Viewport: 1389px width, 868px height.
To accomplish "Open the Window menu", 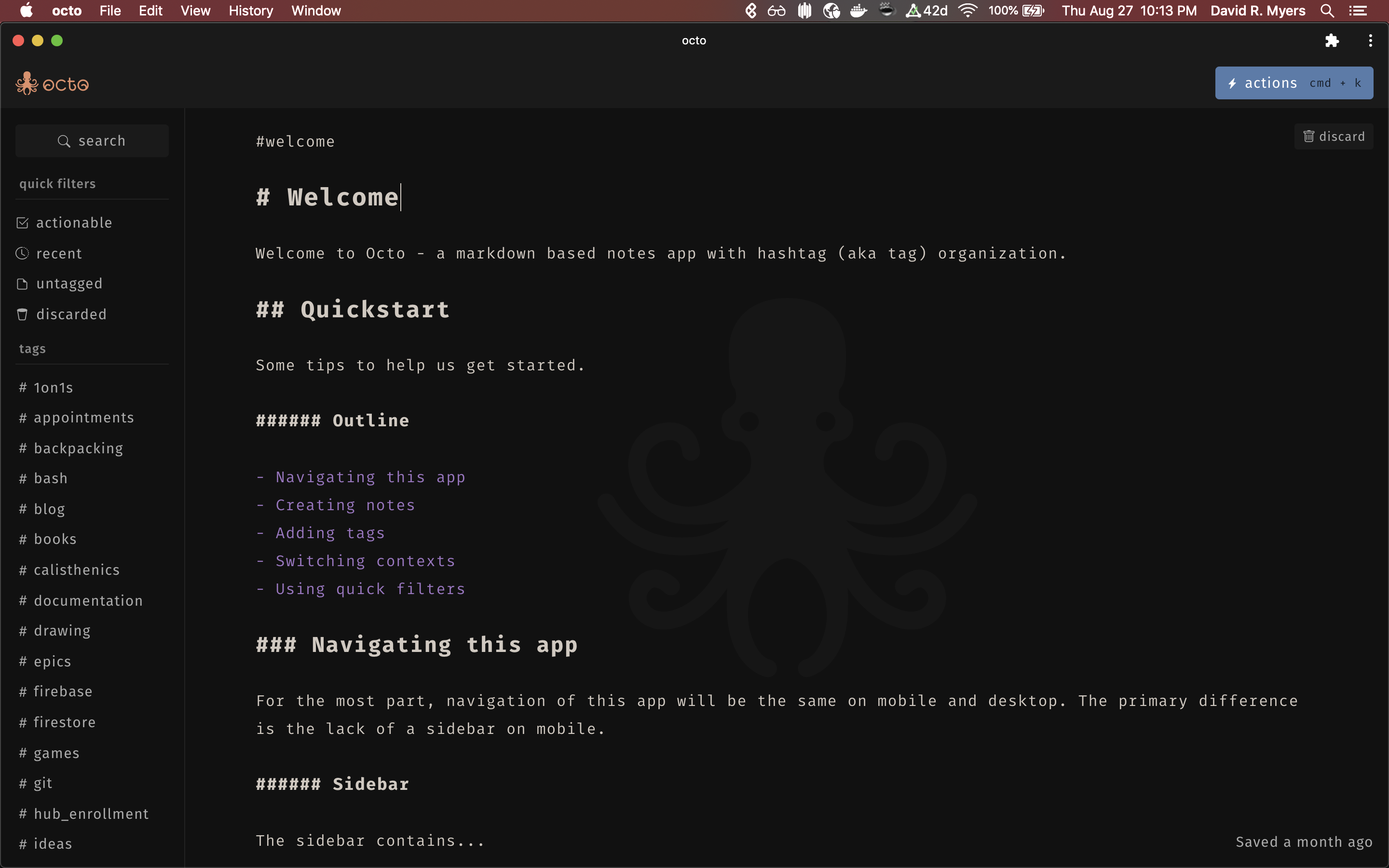I will 316,10.
